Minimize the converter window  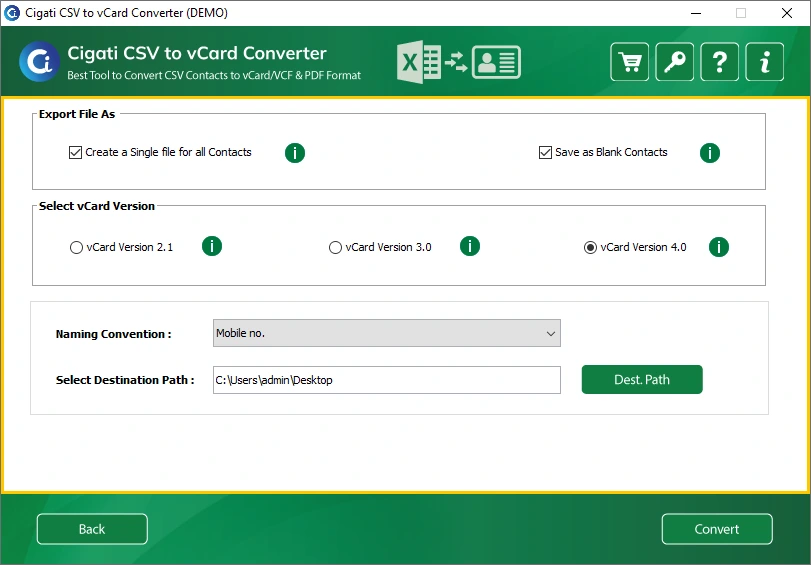[696, 13]
